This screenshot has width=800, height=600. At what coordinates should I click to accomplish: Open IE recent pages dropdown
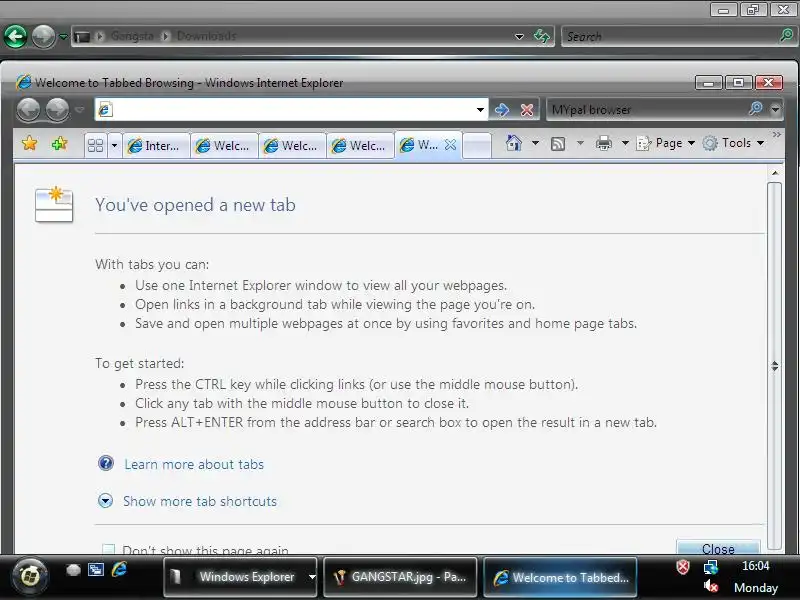click(79, 109)
